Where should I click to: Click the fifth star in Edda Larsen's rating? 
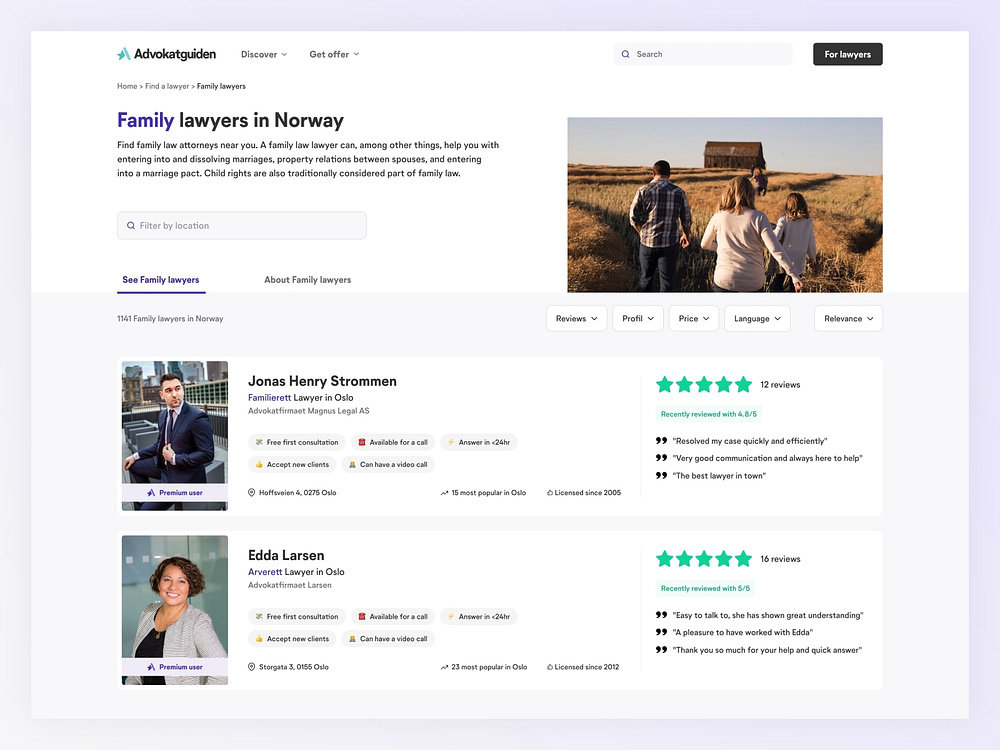[x=744, y=559]
